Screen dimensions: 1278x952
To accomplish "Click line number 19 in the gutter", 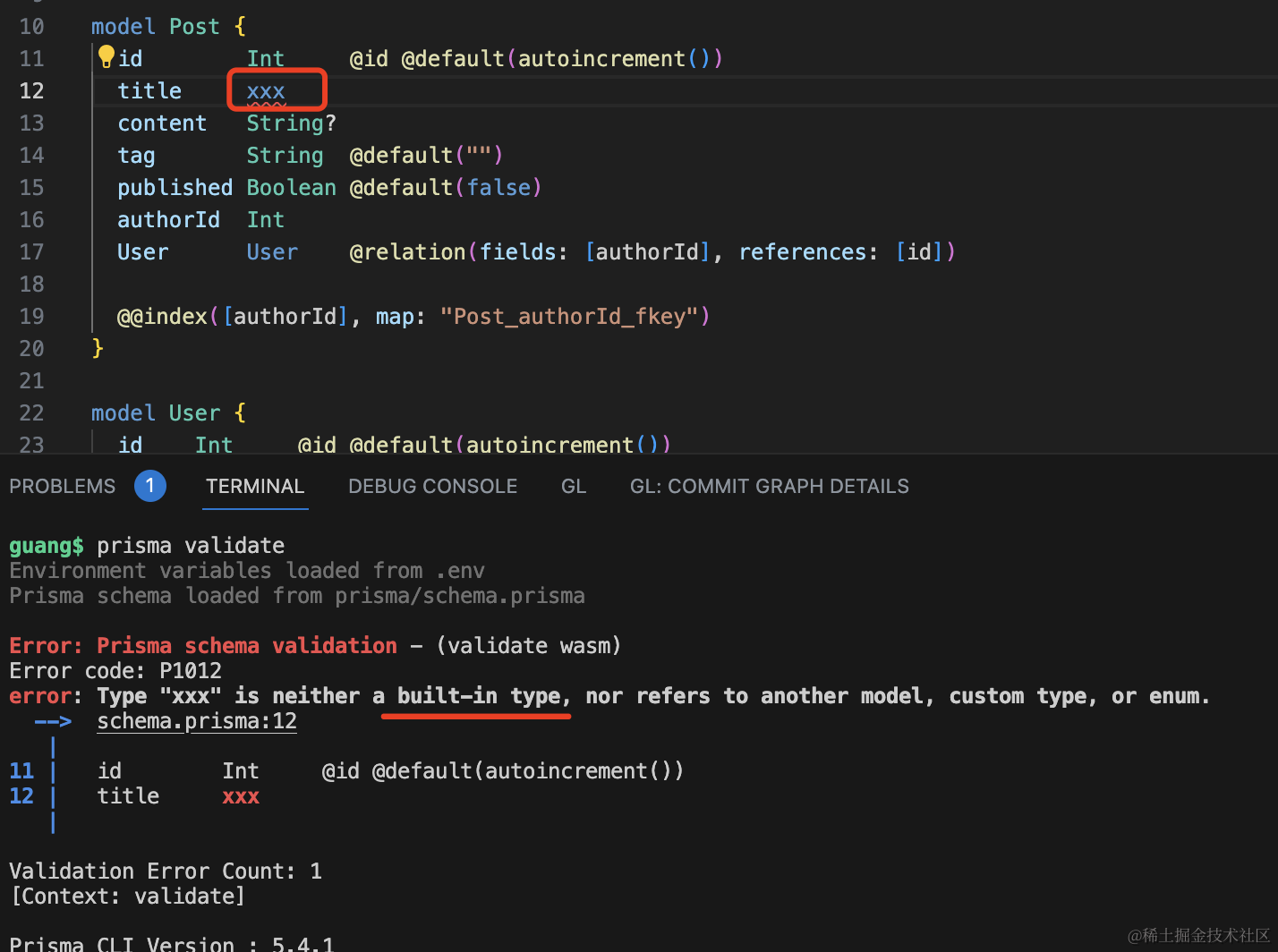I will point(31,317).
